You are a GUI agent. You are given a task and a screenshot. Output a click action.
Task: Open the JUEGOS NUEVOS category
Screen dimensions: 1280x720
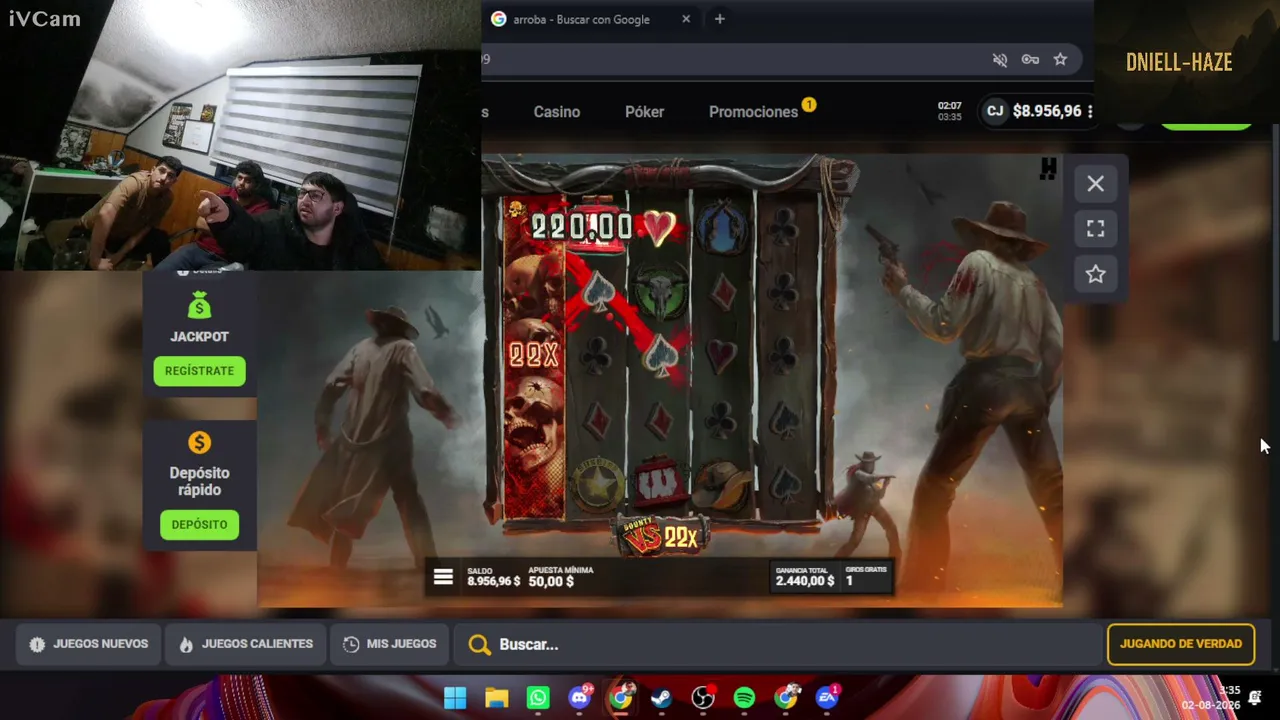point(88,644)
